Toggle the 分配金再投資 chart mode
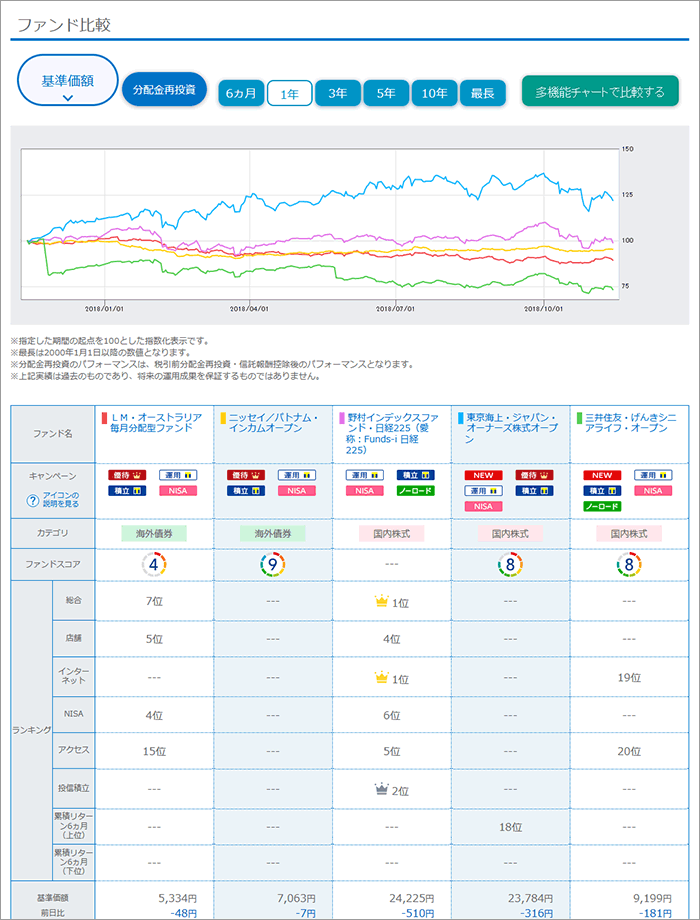Viewport: 700px width, 920px height. [165, 90]
